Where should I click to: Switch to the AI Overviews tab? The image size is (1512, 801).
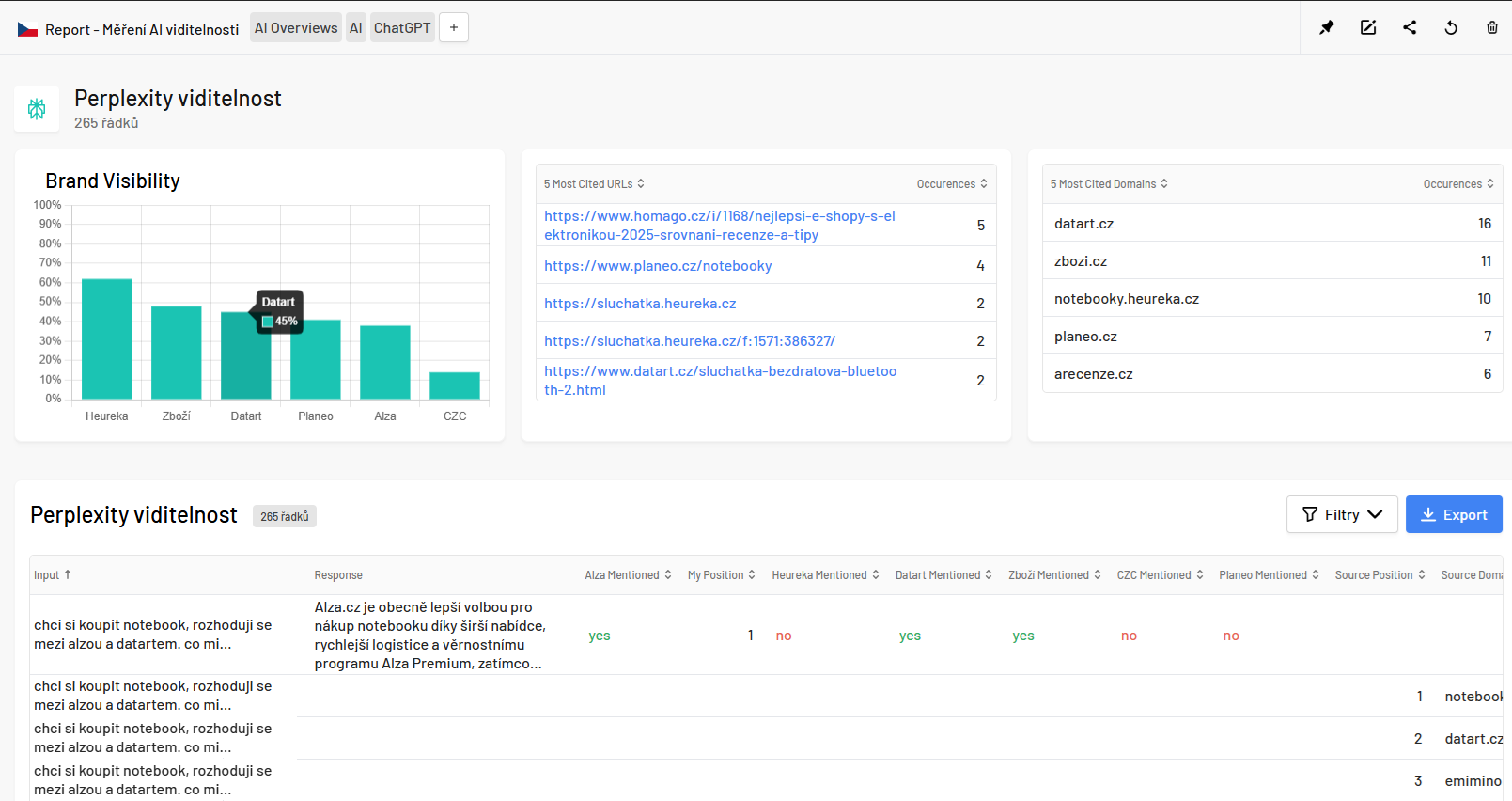point(295,28)
